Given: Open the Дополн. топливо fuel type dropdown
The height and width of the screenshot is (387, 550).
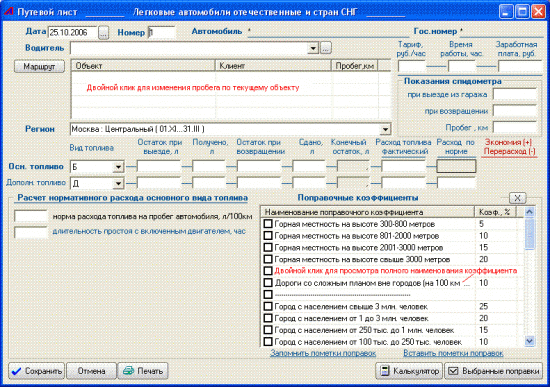Looking at the screenshot, I should click(118, 183).
